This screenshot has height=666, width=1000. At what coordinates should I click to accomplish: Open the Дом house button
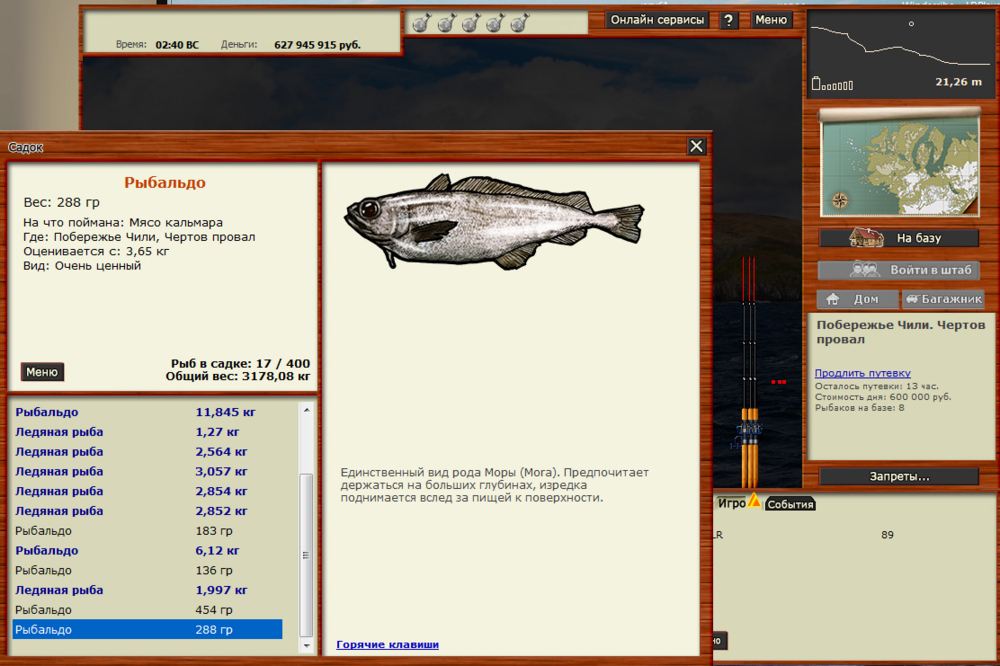pos(856,299)
